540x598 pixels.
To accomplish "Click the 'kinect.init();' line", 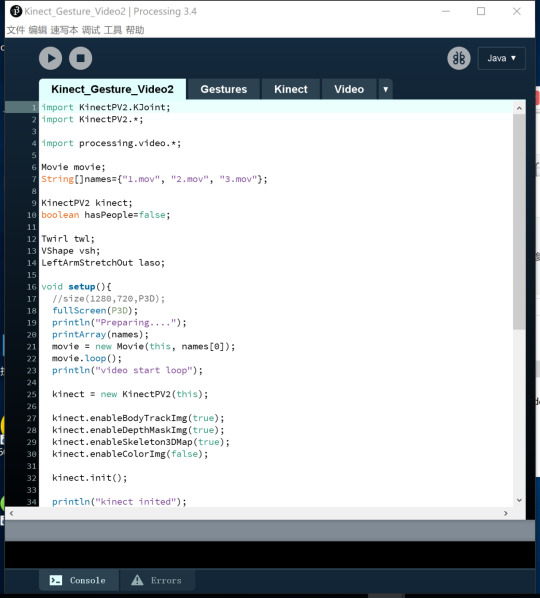I will coord(90,478).
